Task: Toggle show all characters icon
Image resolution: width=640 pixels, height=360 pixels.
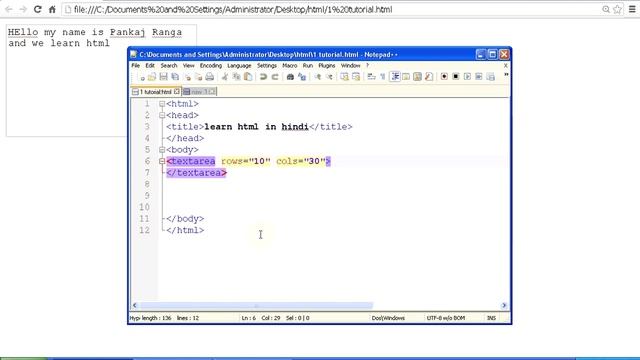Action: pyautogui.click(x=383, y=76)
